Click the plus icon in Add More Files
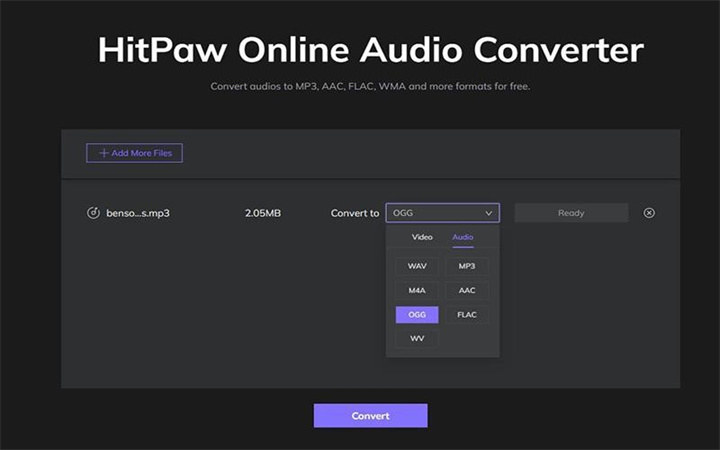This screenshot has height=450, width=720. point(104,153)
